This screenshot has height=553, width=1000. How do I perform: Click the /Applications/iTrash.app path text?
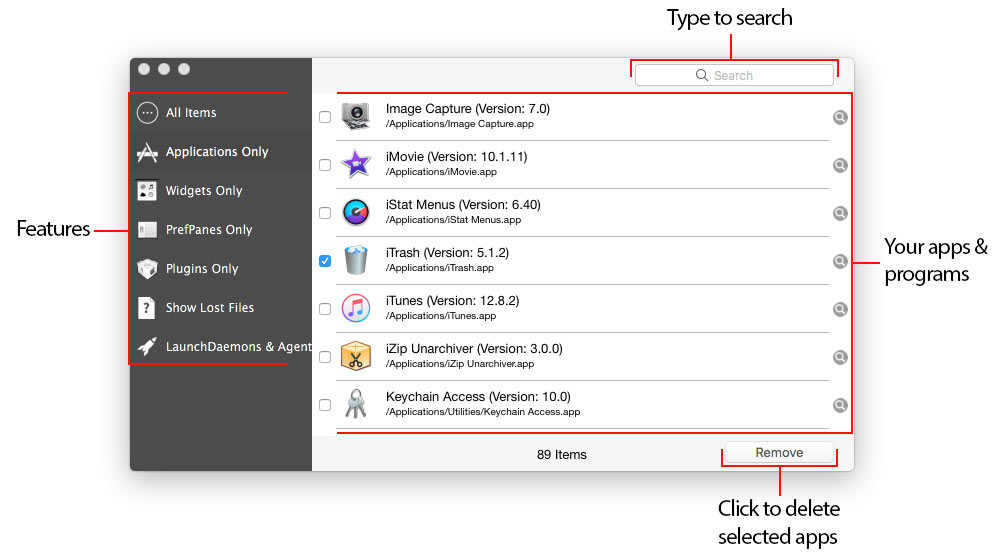439,268
